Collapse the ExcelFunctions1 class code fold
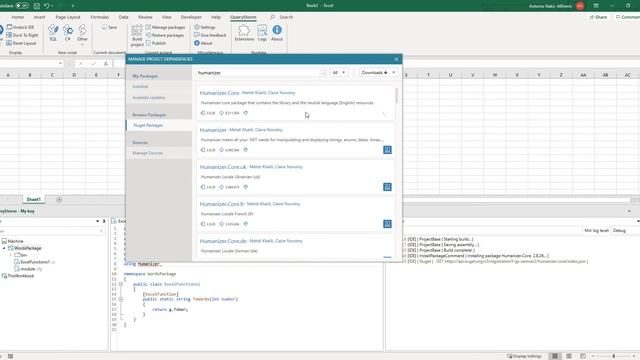Image resolution: width=640 pixels, height=360 pixels. point(121,284)
